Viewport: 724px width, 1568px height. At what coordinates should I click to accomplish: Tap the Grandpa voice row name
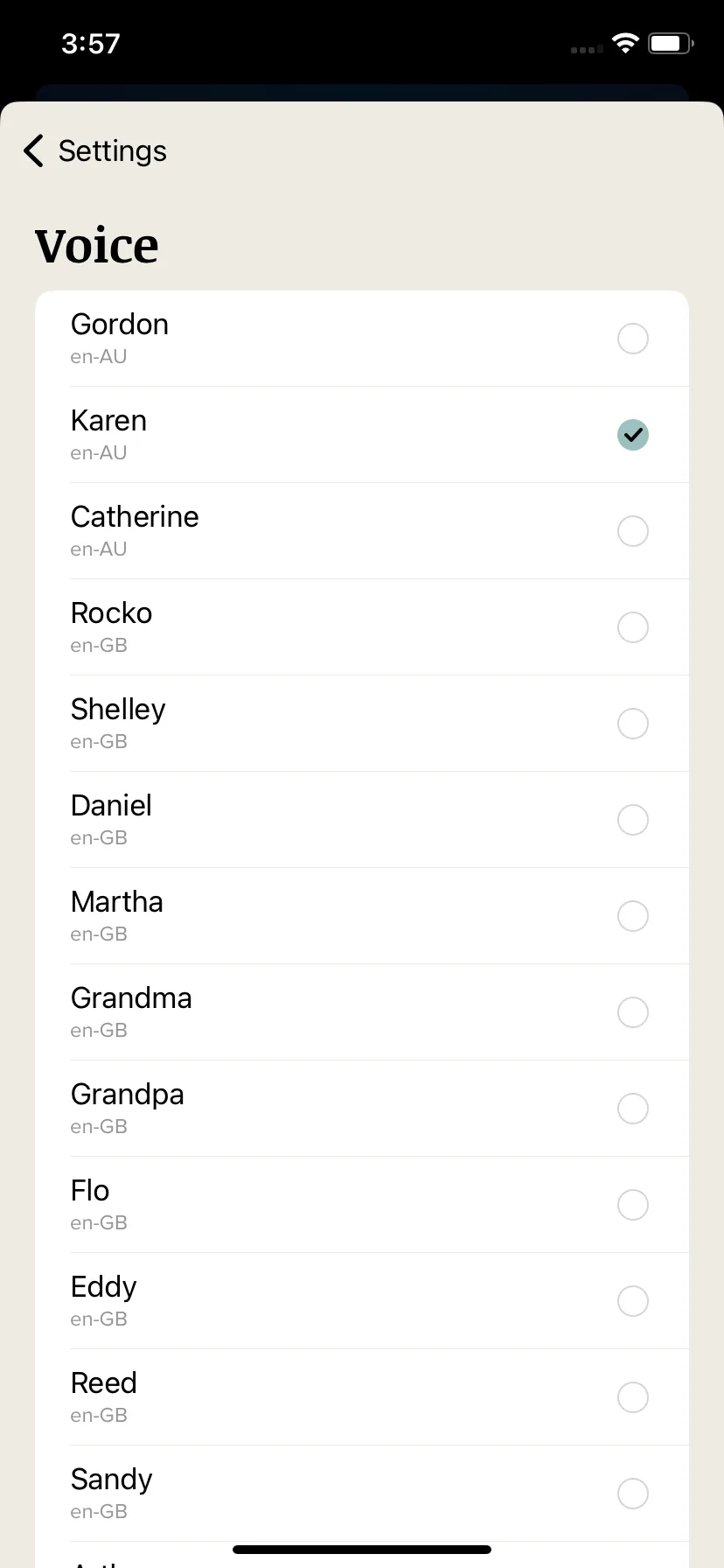click(128, 1095)
